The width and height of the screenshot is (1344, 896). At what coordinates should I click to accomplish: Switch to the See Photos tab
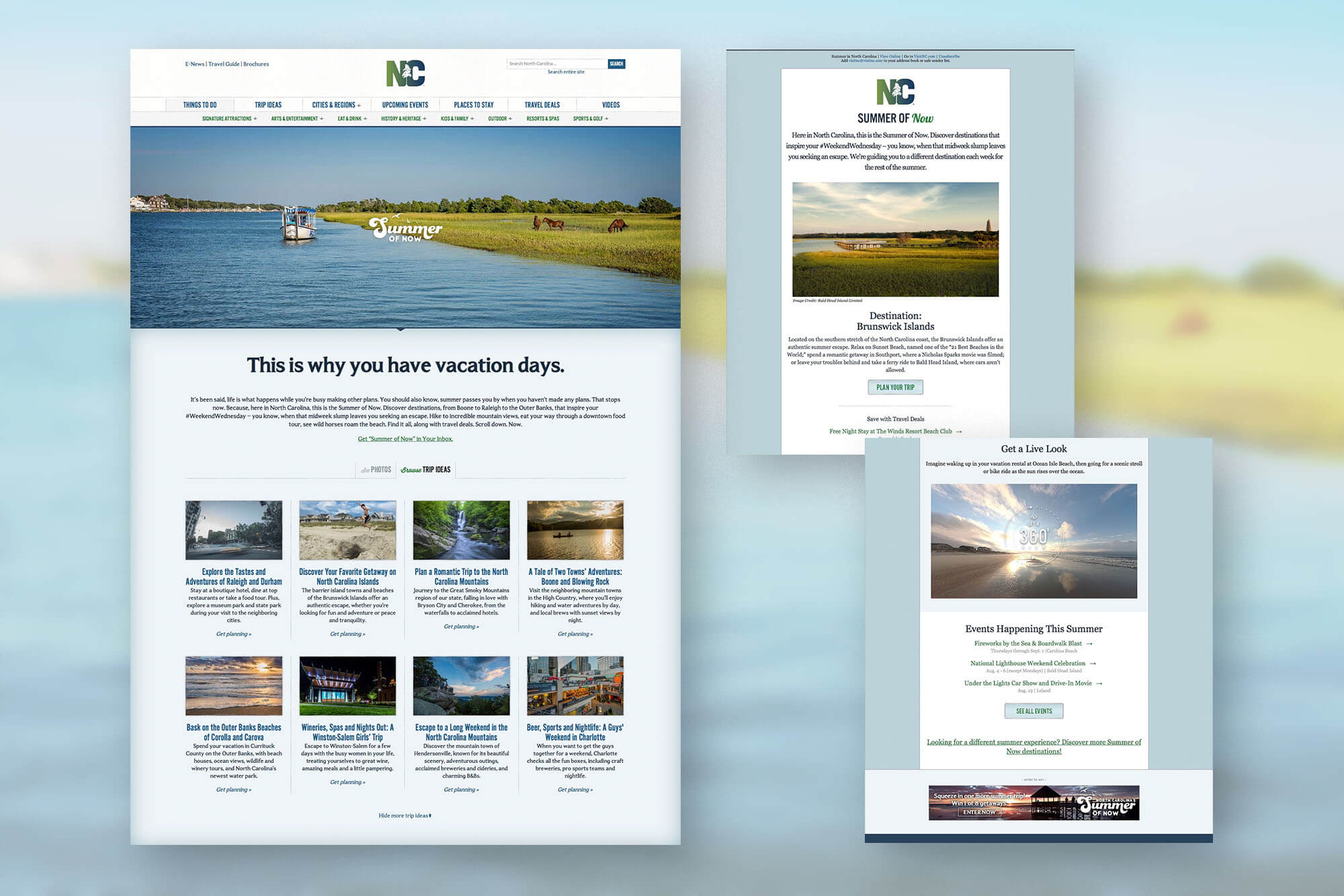point(376,469)
